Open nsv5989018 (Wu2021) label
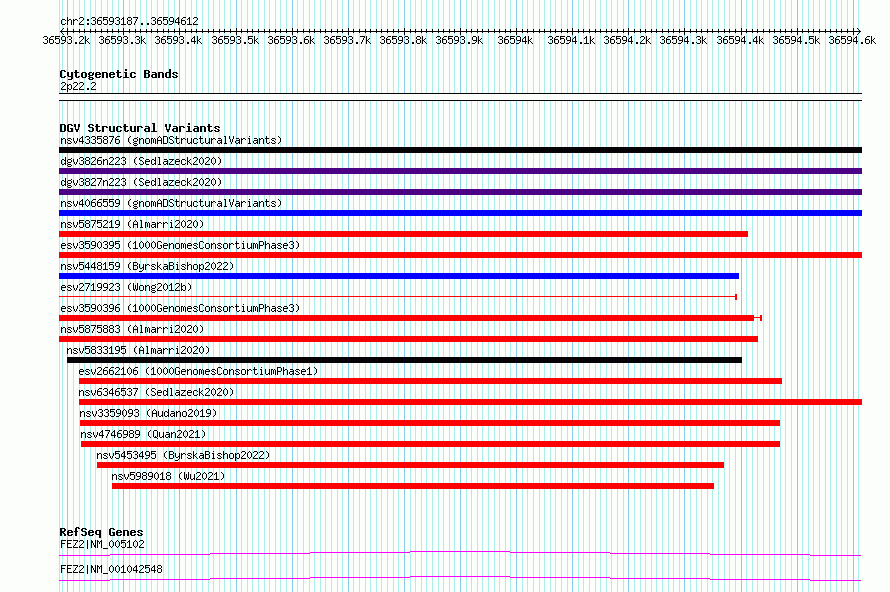The width and height of the screenshot is (890, 592). [x=168, y=476]
